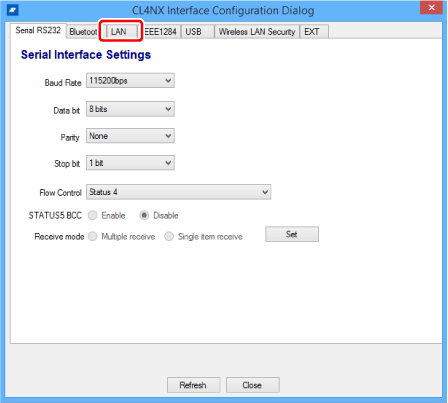Close the CL4NX Interface Configuration Dialog window
The height and width of the screenshot is (403, 448).
click(x=431, y=8)
